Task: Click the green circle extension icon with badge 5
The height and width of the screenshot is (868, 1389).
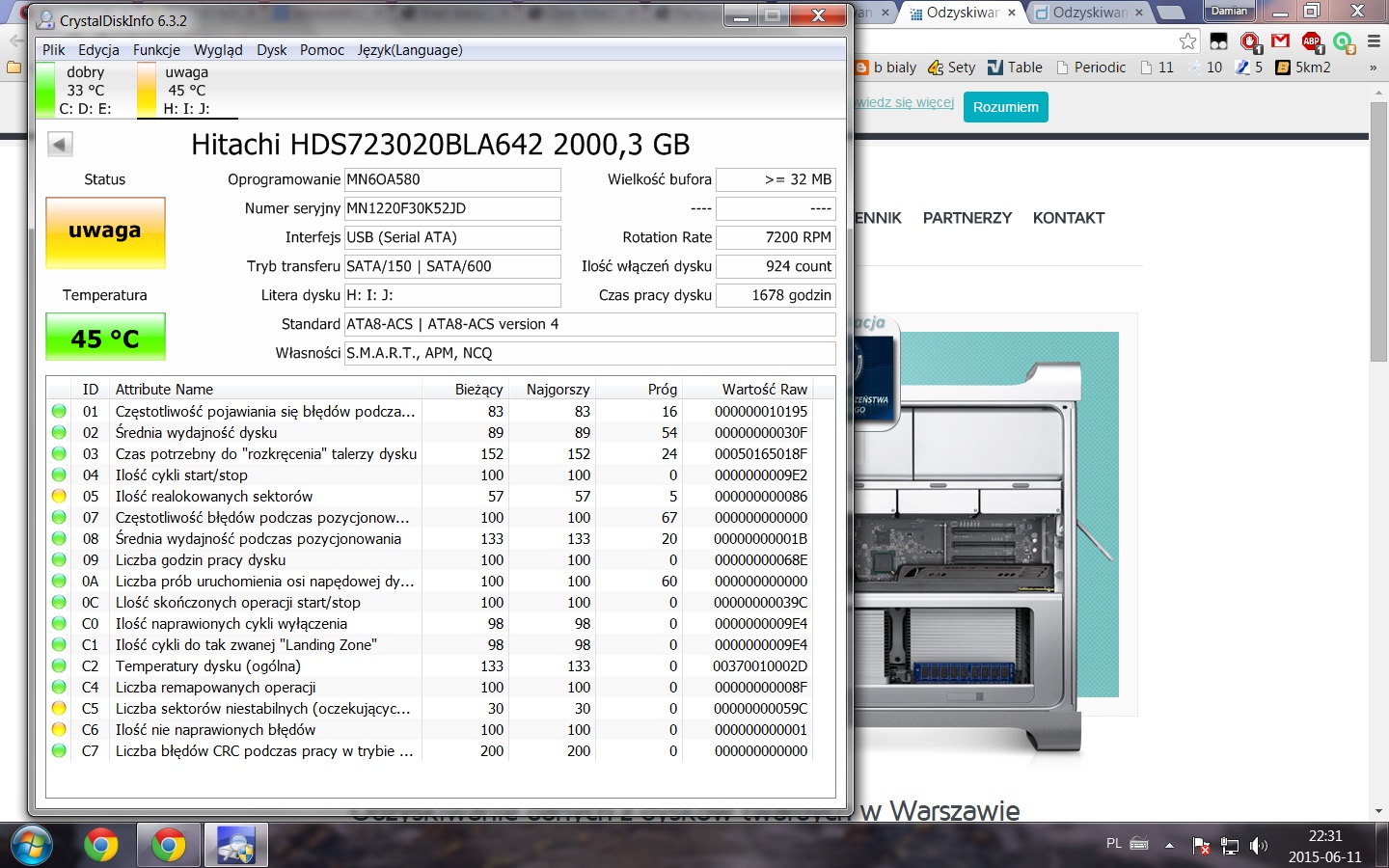Action: pyautogui.click(x=1344, y=41)
